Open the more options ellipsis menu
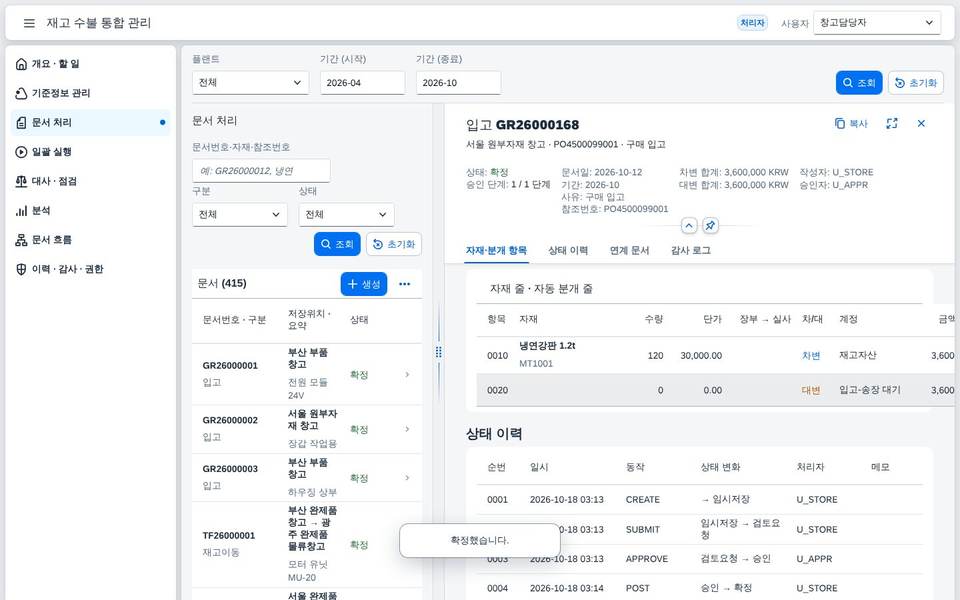 point(405,284)
